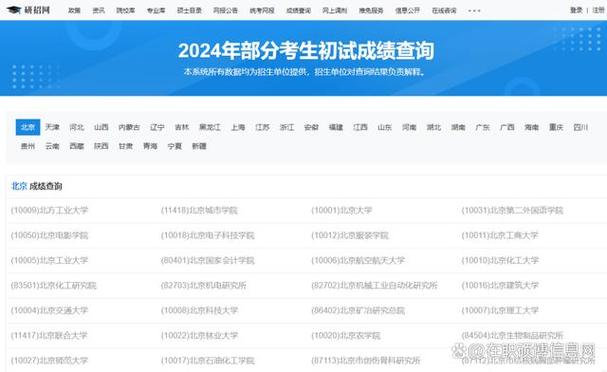The width and height of the screenshot is (607, 372).
Task: Click the 注册 link
Action: (599, 10)
